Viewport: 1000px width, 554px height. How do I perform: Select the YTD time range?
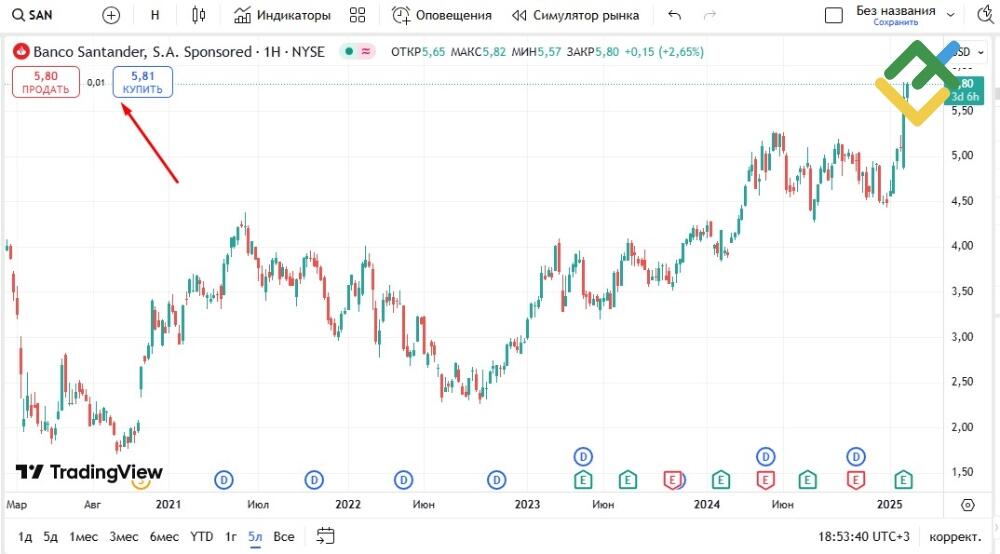click(x=202, y=536)
